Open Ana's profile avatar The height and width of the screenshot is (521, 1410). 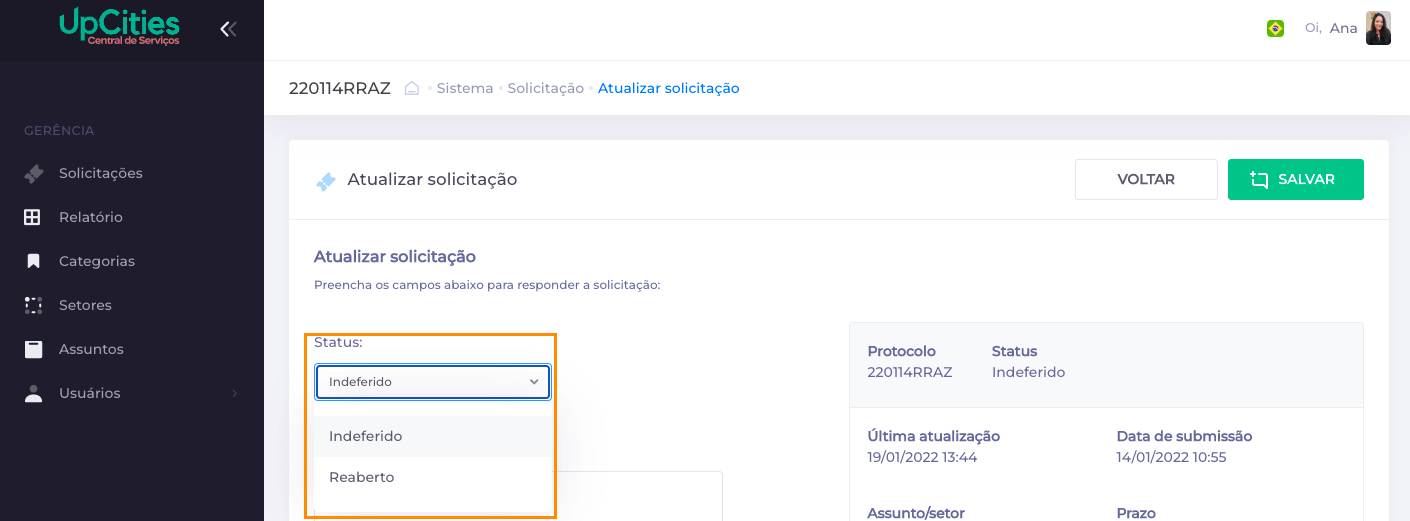(x=1378, y=28)
